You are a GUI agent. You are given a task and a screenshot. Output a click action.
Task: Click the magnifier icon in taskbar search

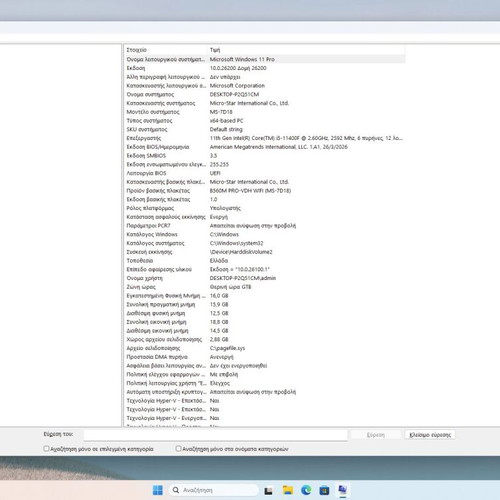pos(175,490)
